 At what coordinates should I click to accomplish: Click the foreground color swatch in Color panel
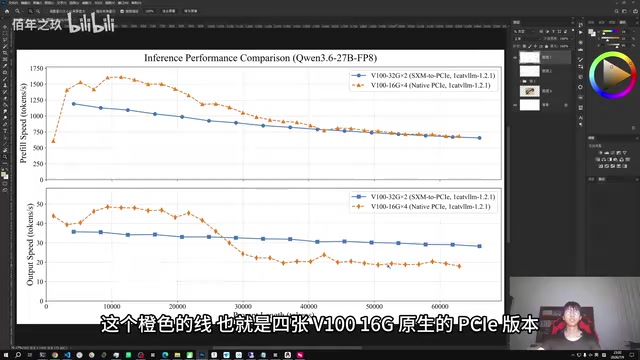(590, 31)
